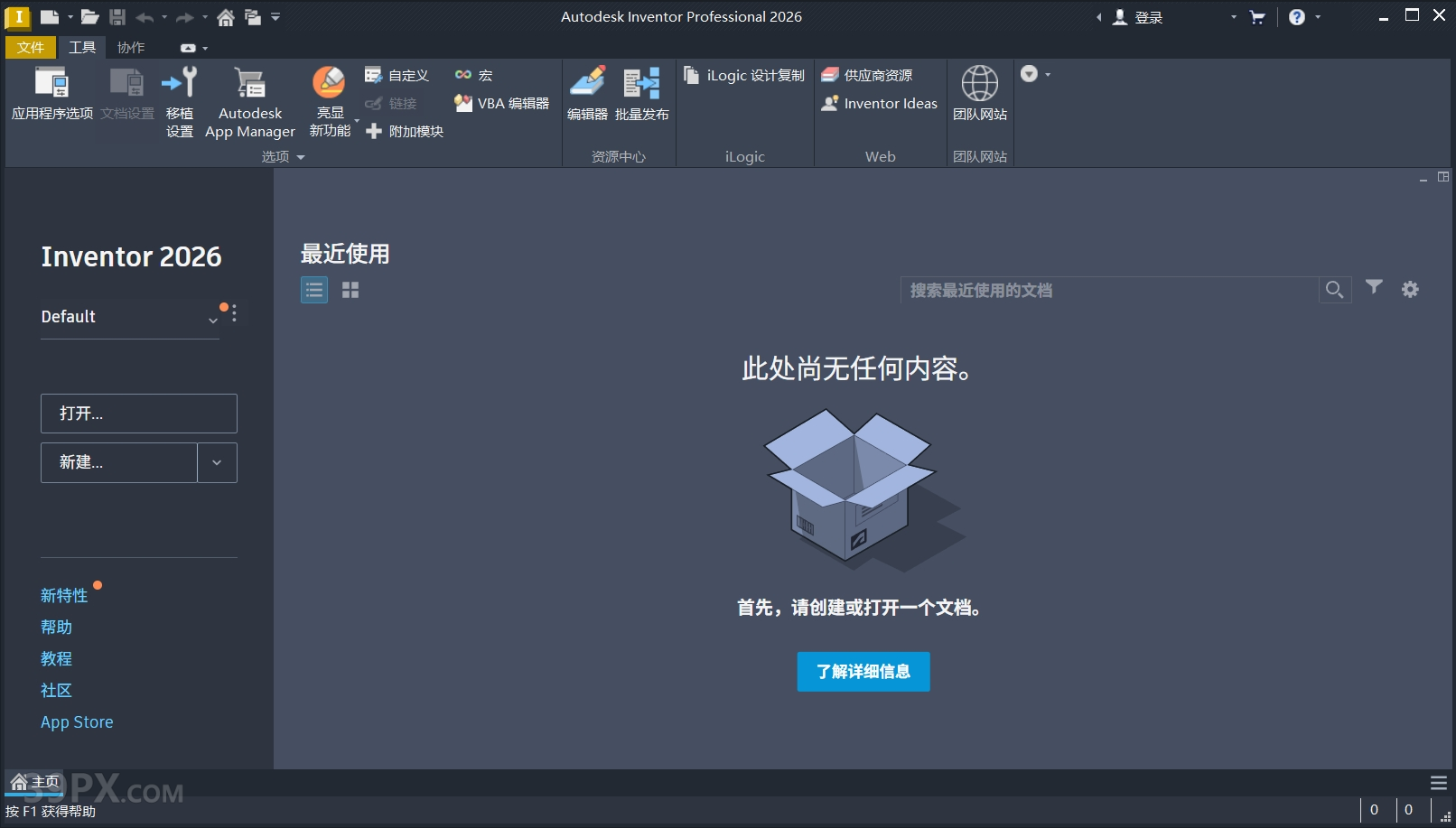The width and height of the screenshot is (1456, 828).
Task: Open 宏 macros tool
Action: [474, 75]
